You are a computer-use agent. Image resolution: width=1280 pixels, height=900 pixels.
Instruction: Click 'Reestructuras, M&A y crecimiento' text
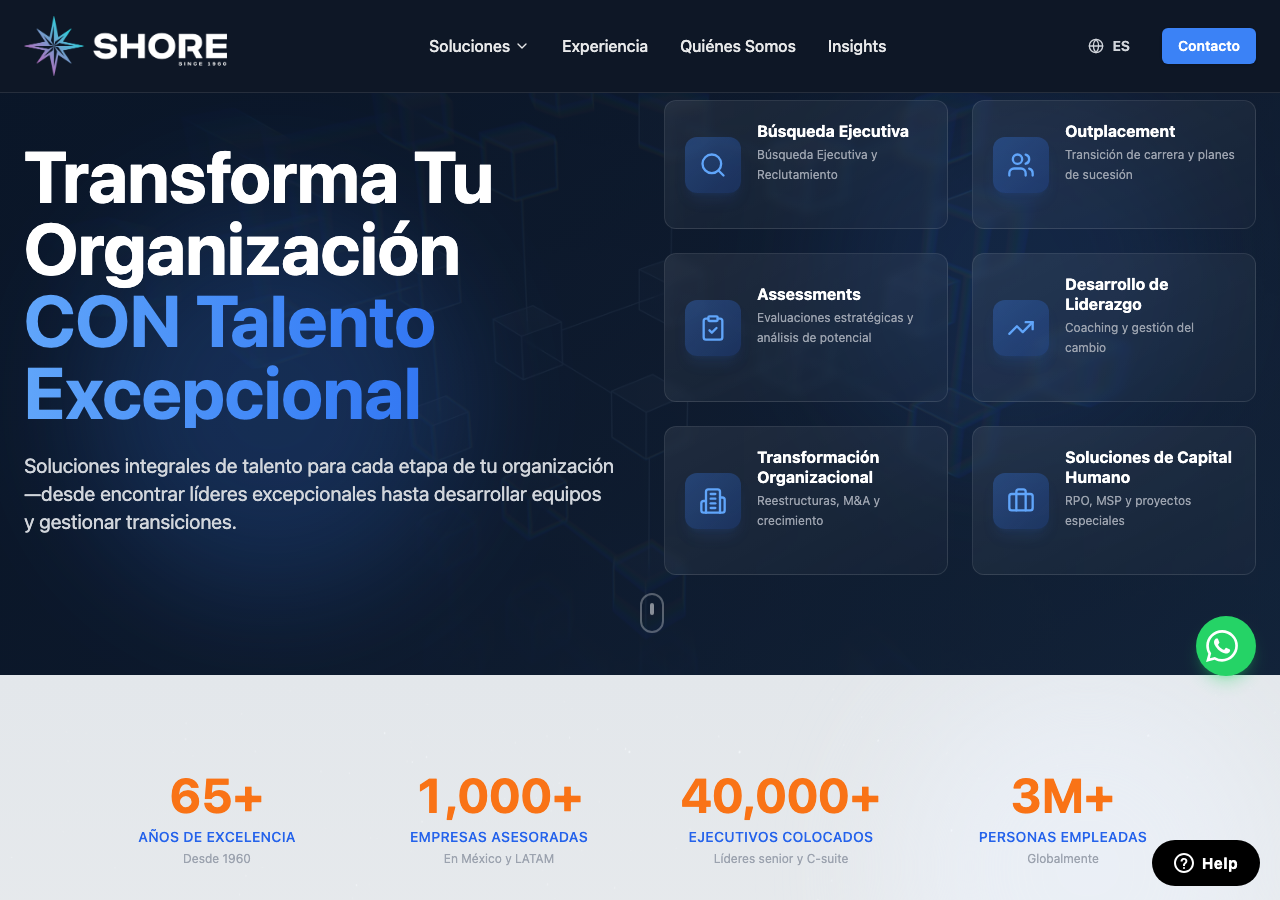click(819, 511)
